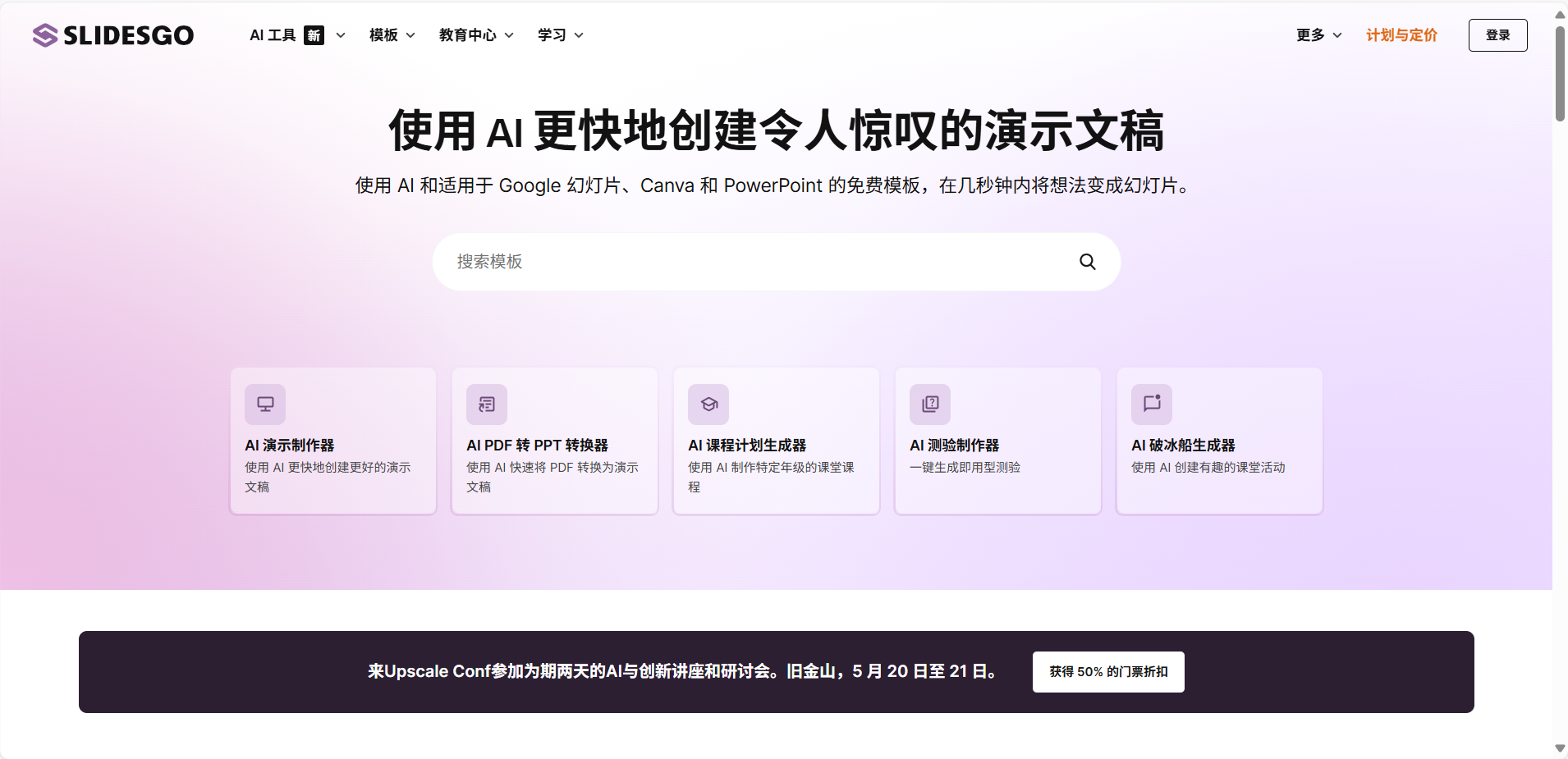Expand the 模板 dropdown chevron
Viewport: 1568px width, 759px height.
pos(410,35)
